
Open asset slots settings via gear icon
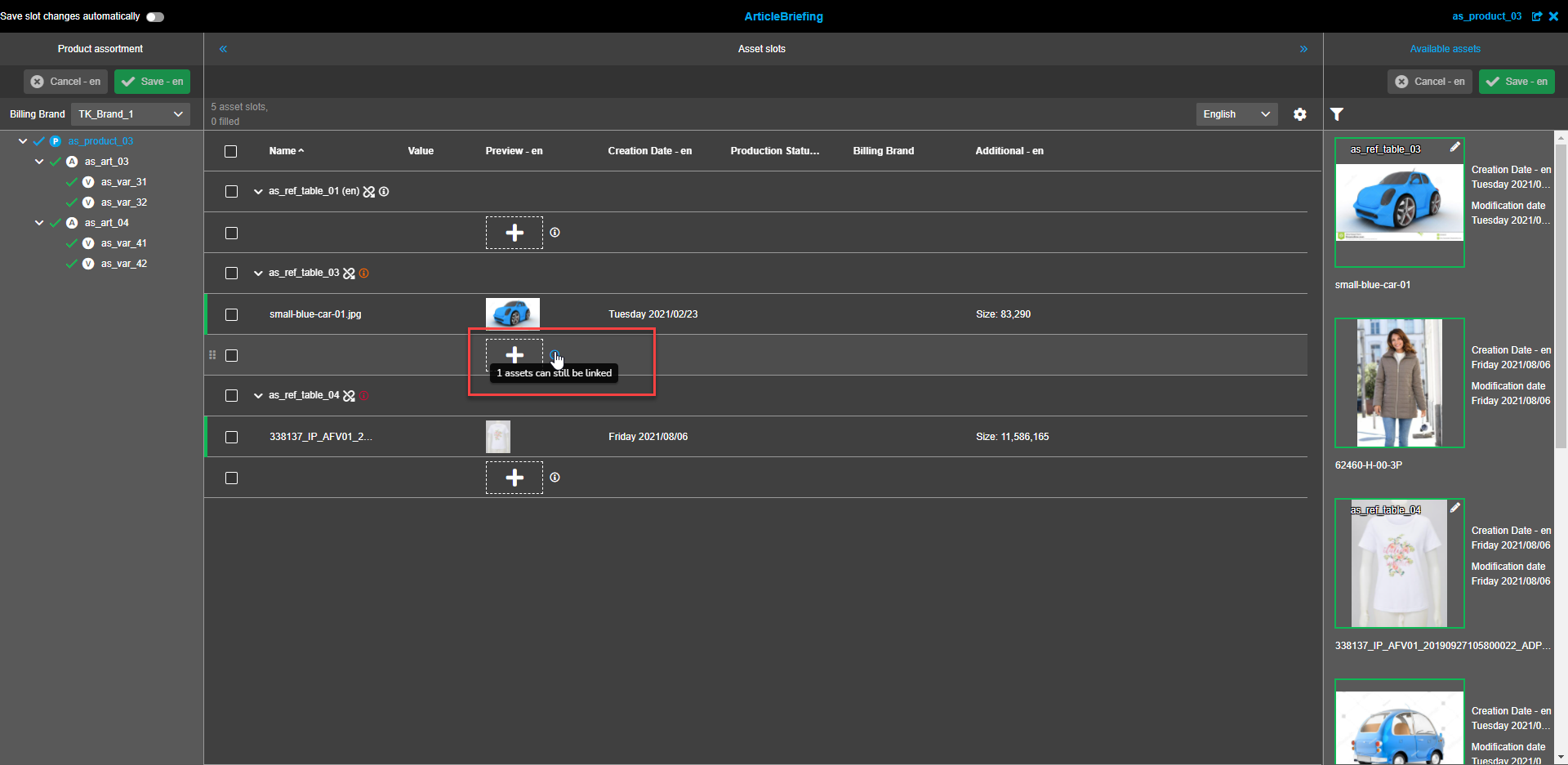tap(1300, 114)
